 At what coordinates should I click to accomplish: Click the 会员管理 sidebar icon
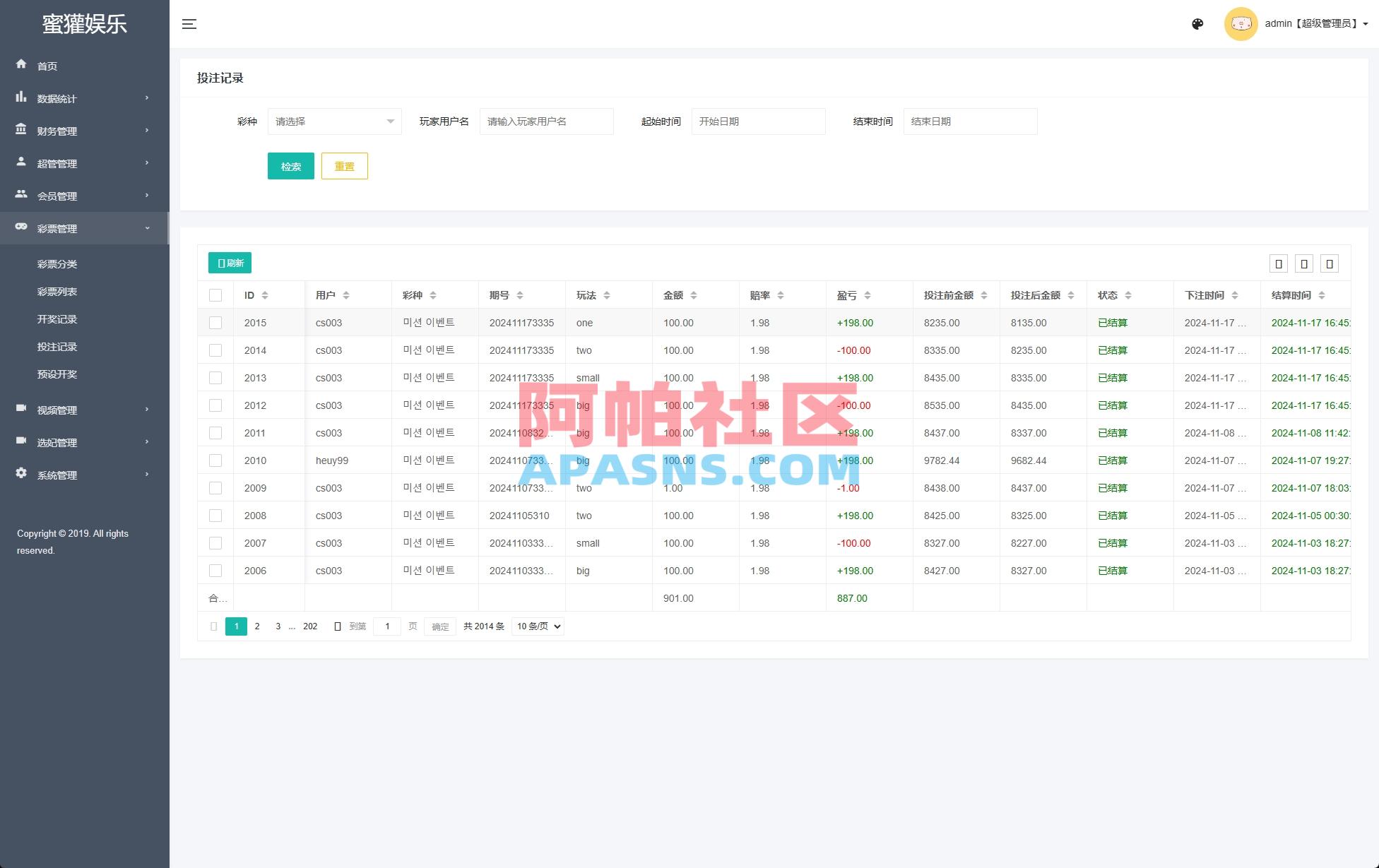pyautogui.click(x=21, y=196)
